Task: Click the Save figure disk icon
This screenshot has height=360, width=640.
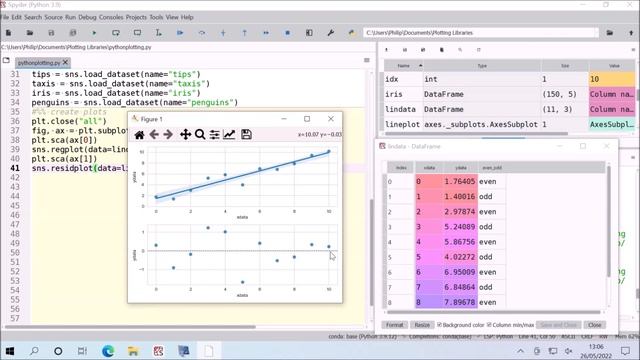Action: [246, 135]
